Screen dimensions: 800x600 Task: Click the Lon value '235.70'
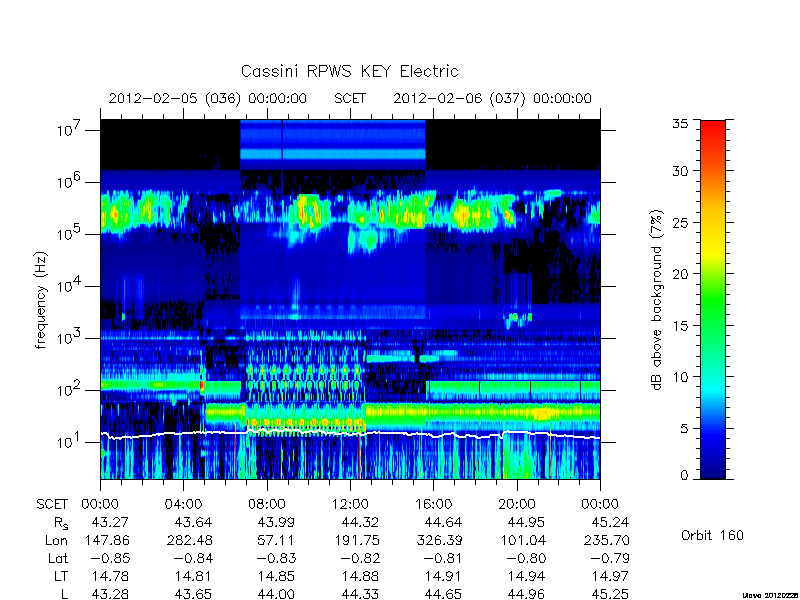606,540
